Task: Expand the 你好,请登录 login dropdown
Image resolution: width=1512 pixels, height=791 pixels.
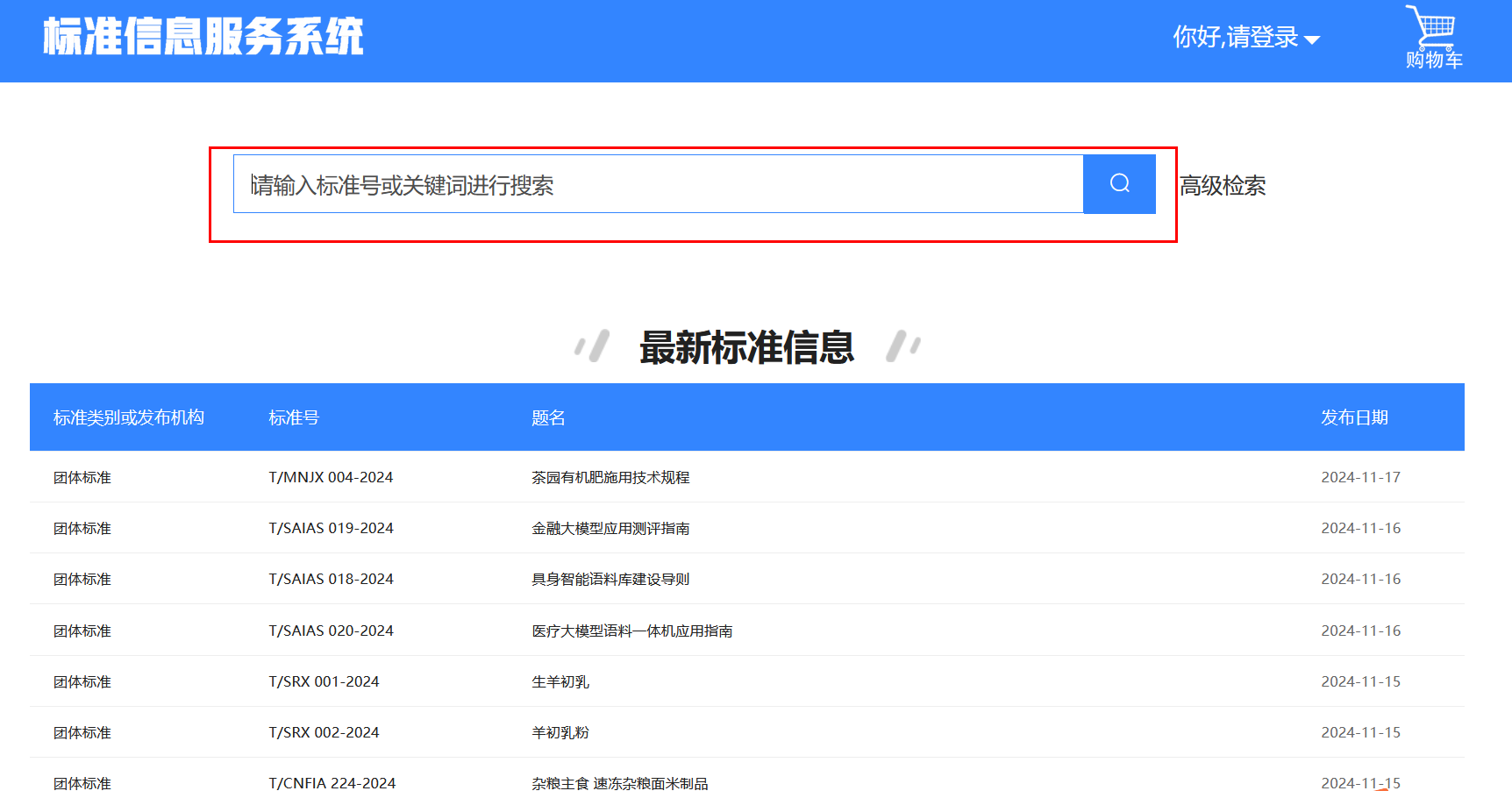Action: tap(1245, 38)
